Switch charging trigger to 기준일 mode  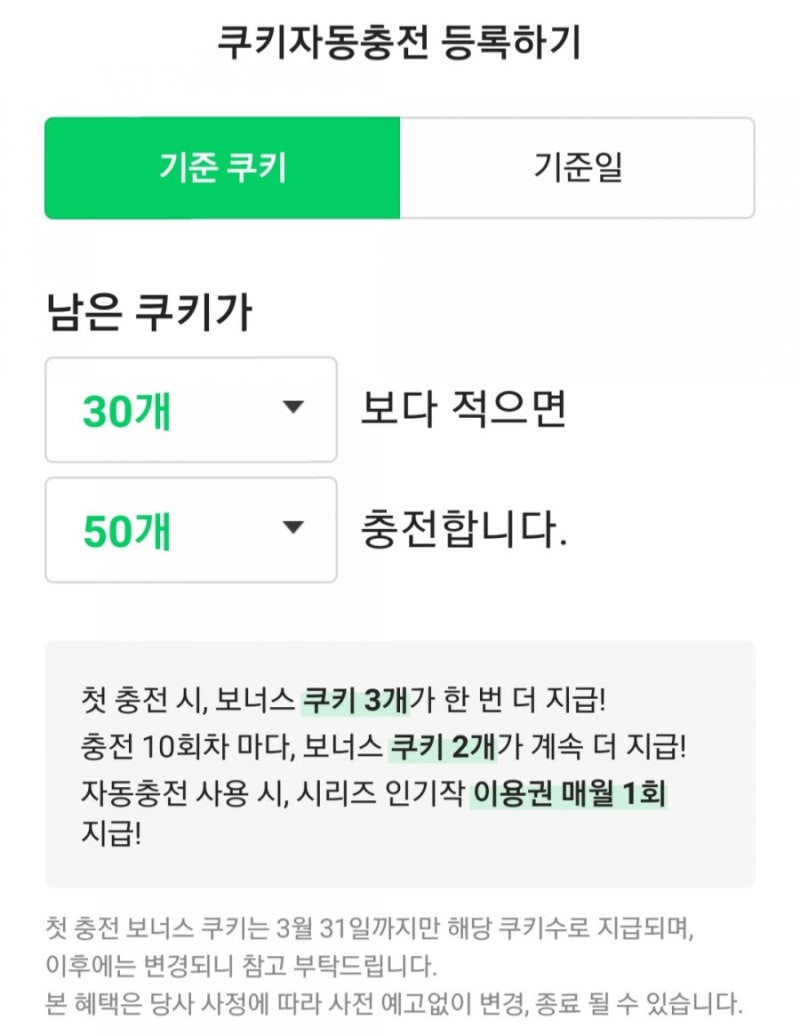point(578,169)
